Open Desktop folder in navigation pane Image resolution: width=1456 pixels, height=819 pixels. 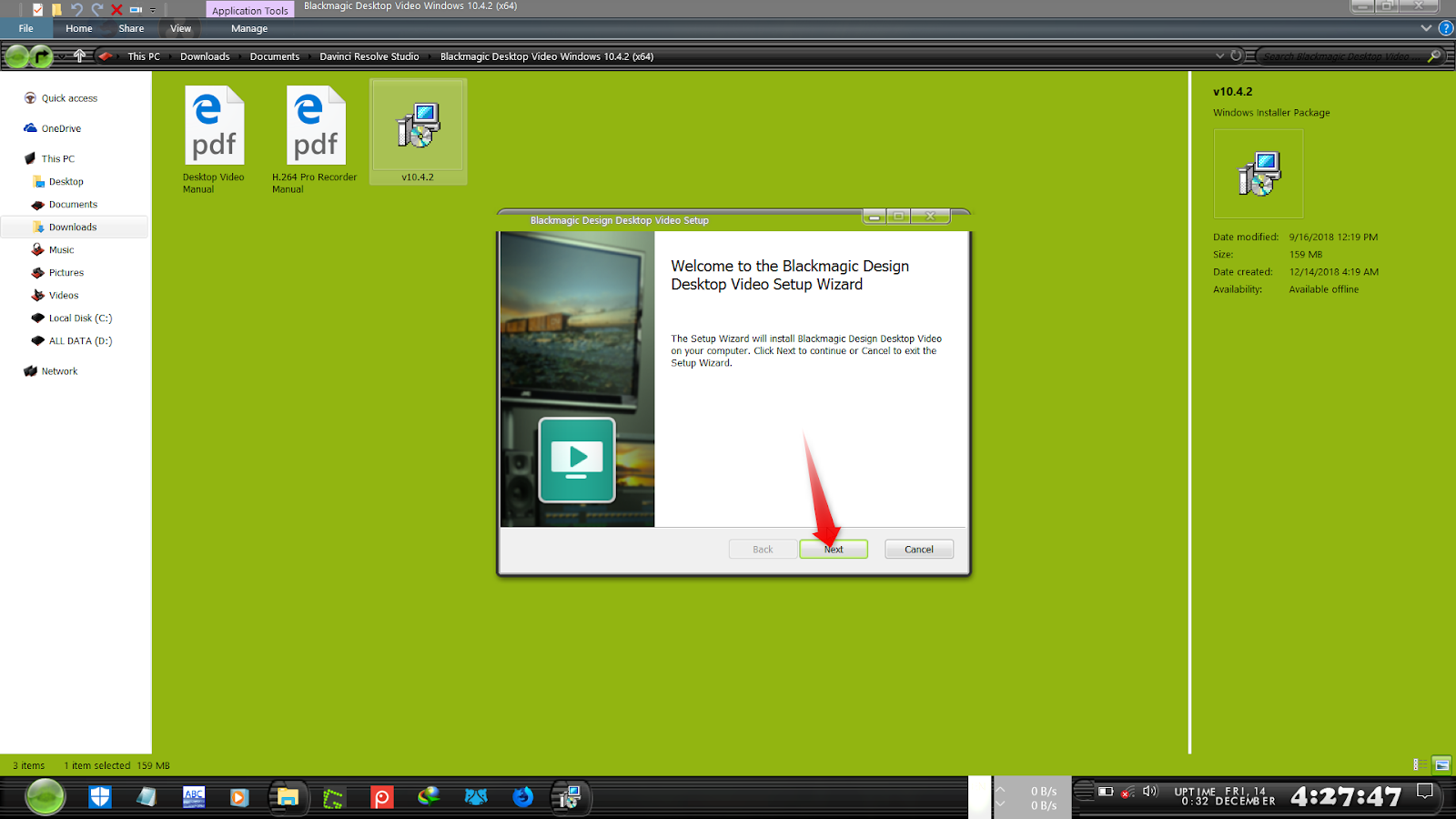(x=66, y=181)
